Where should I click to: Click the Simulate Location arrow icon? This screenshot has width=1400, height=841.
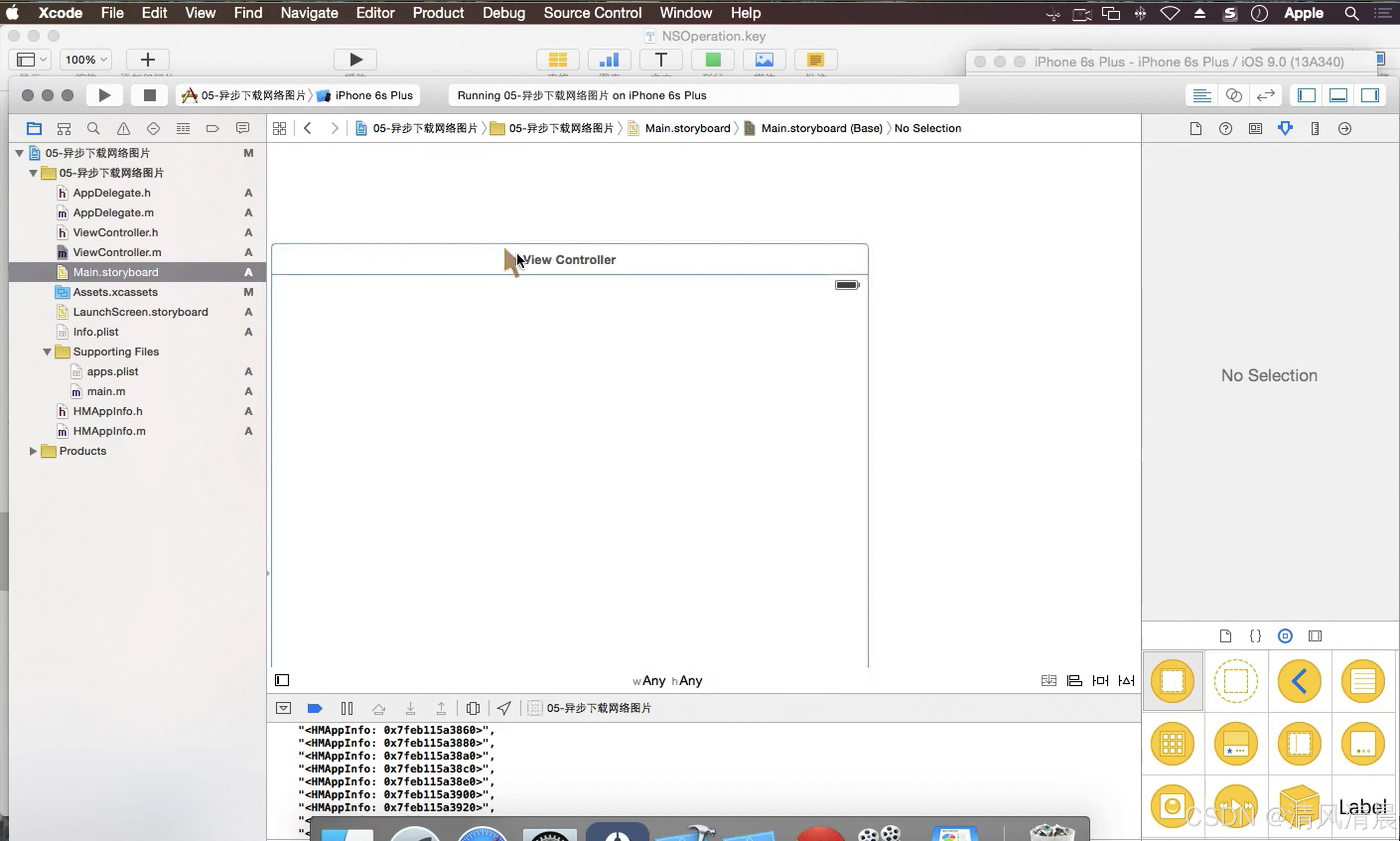coord(504,708)
